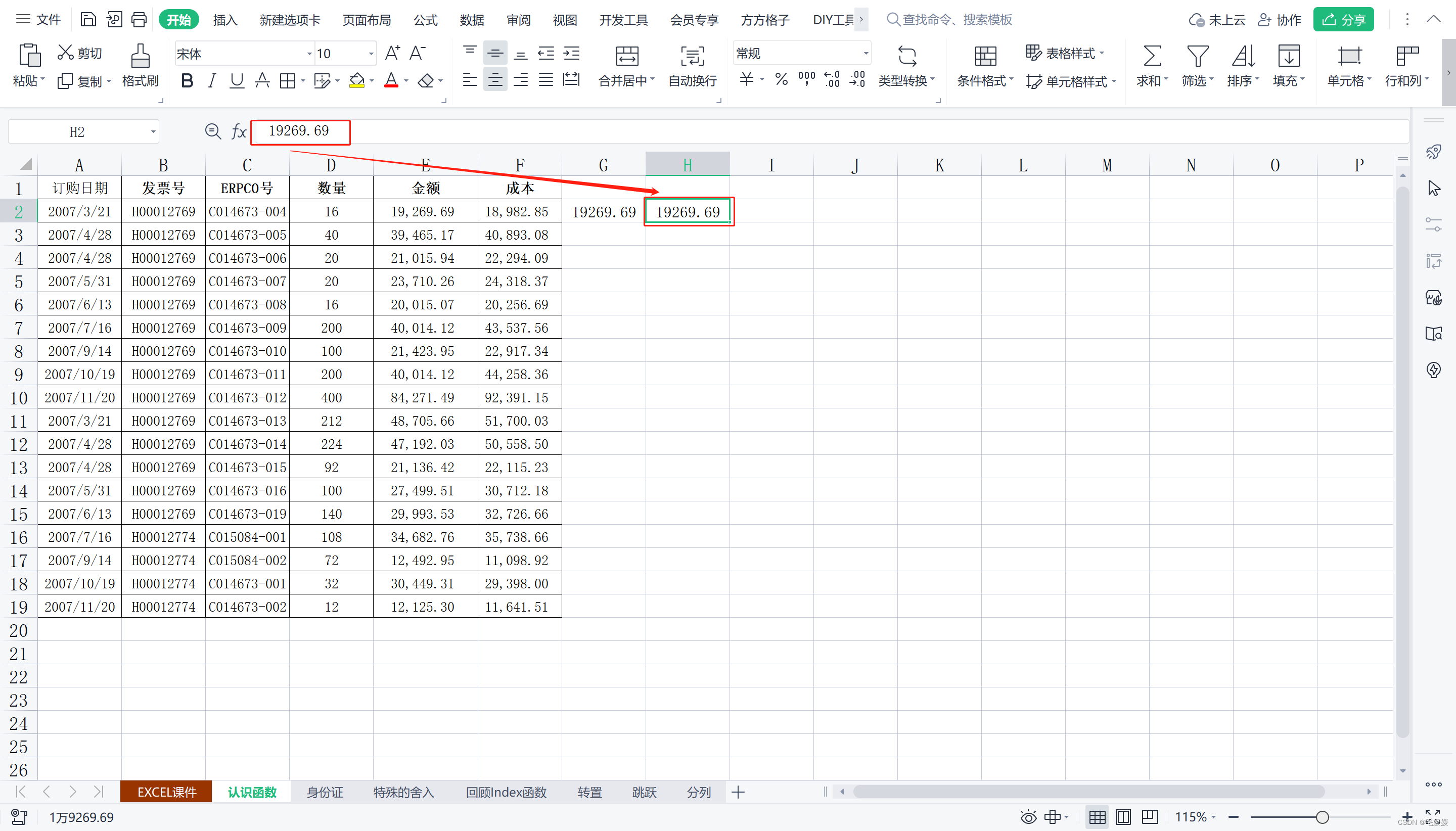Increase font size with A+ icon

click(x=393, y=53)
